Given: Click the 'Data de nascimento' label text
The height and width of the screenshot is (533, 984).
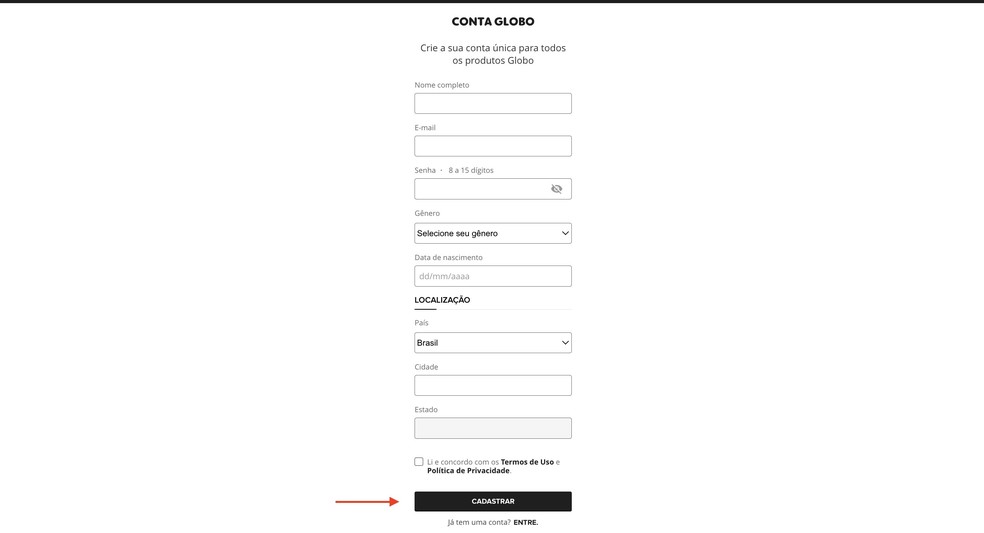Looking at the screenshot, I should pyautogui.click(x=448, y=257).
